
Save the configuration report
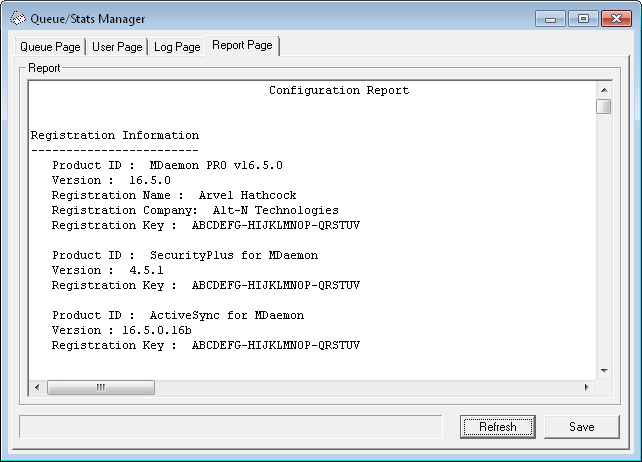[581, 427]
